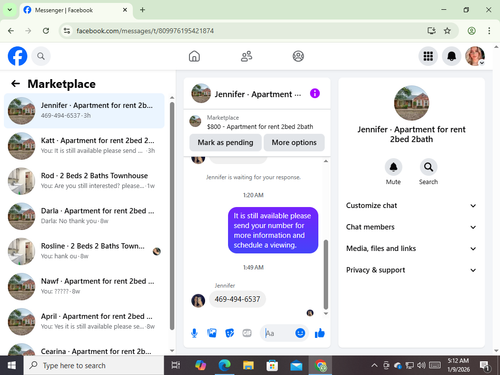
Task: Expand Media, files and links section
Action: click(411, 248)
